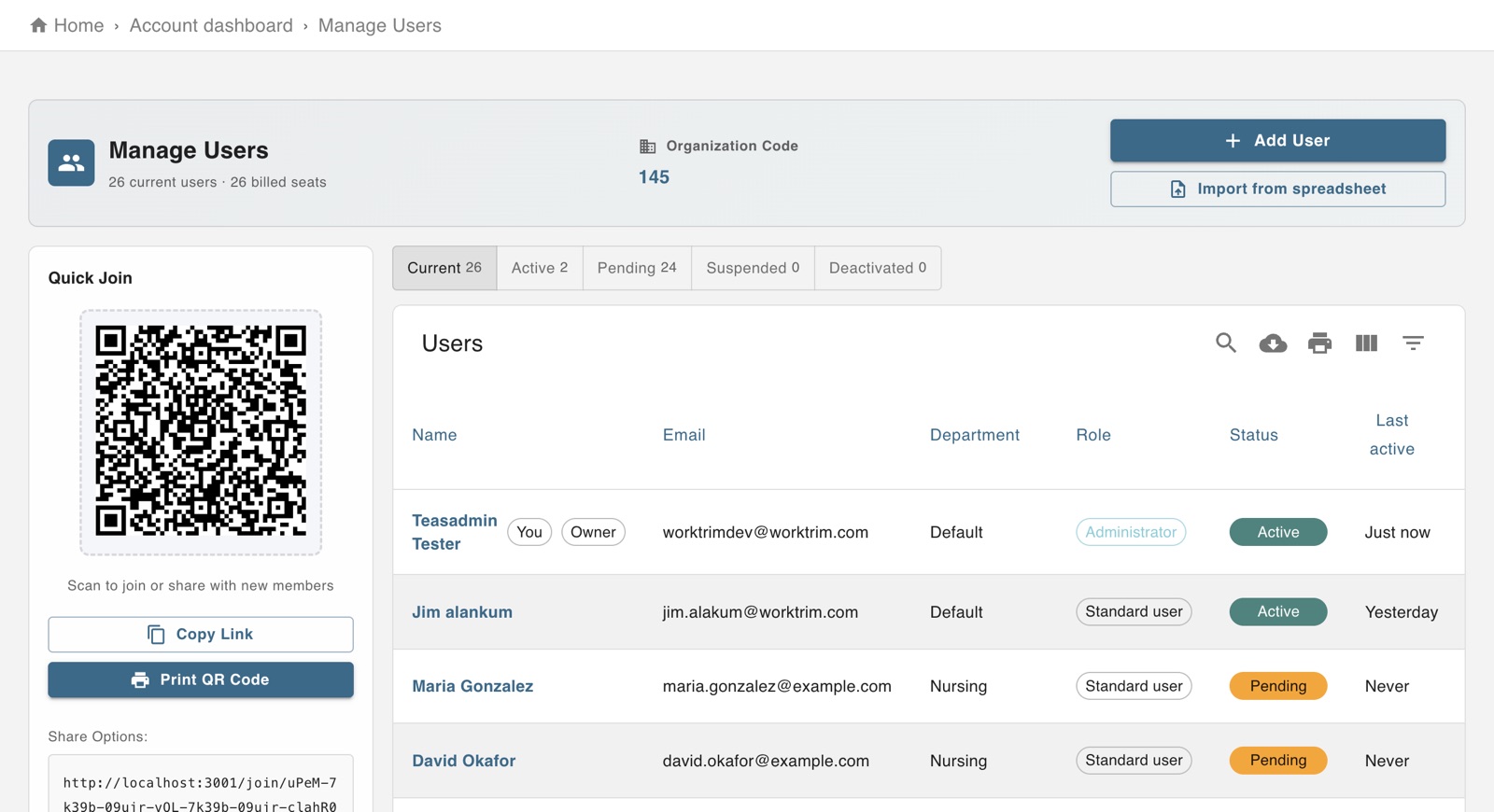1494x812 pixels.
Task: Switch to the Current 26 tab
Action: 444,268
